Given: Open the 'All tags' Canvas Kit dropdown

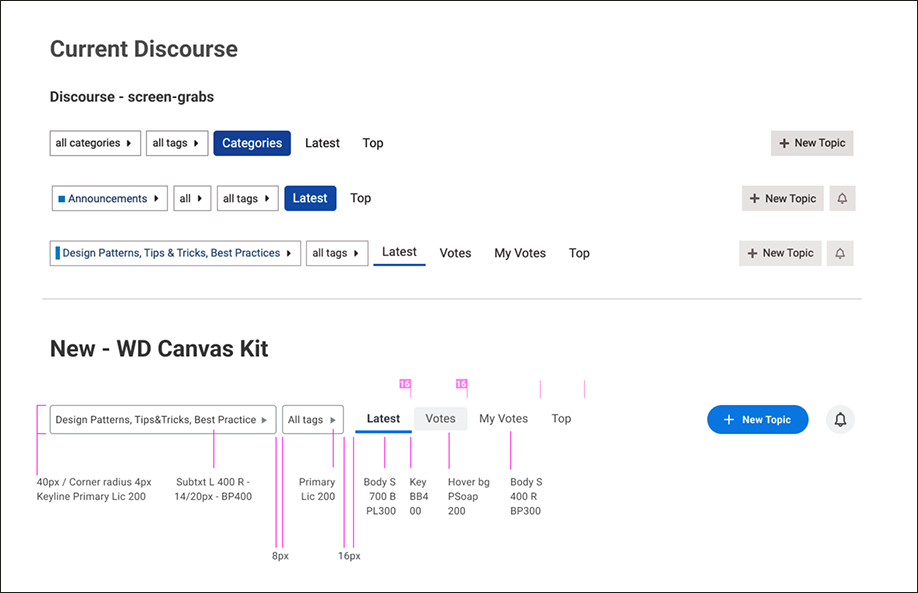Looking at the screenshot, I should (313, 420).
